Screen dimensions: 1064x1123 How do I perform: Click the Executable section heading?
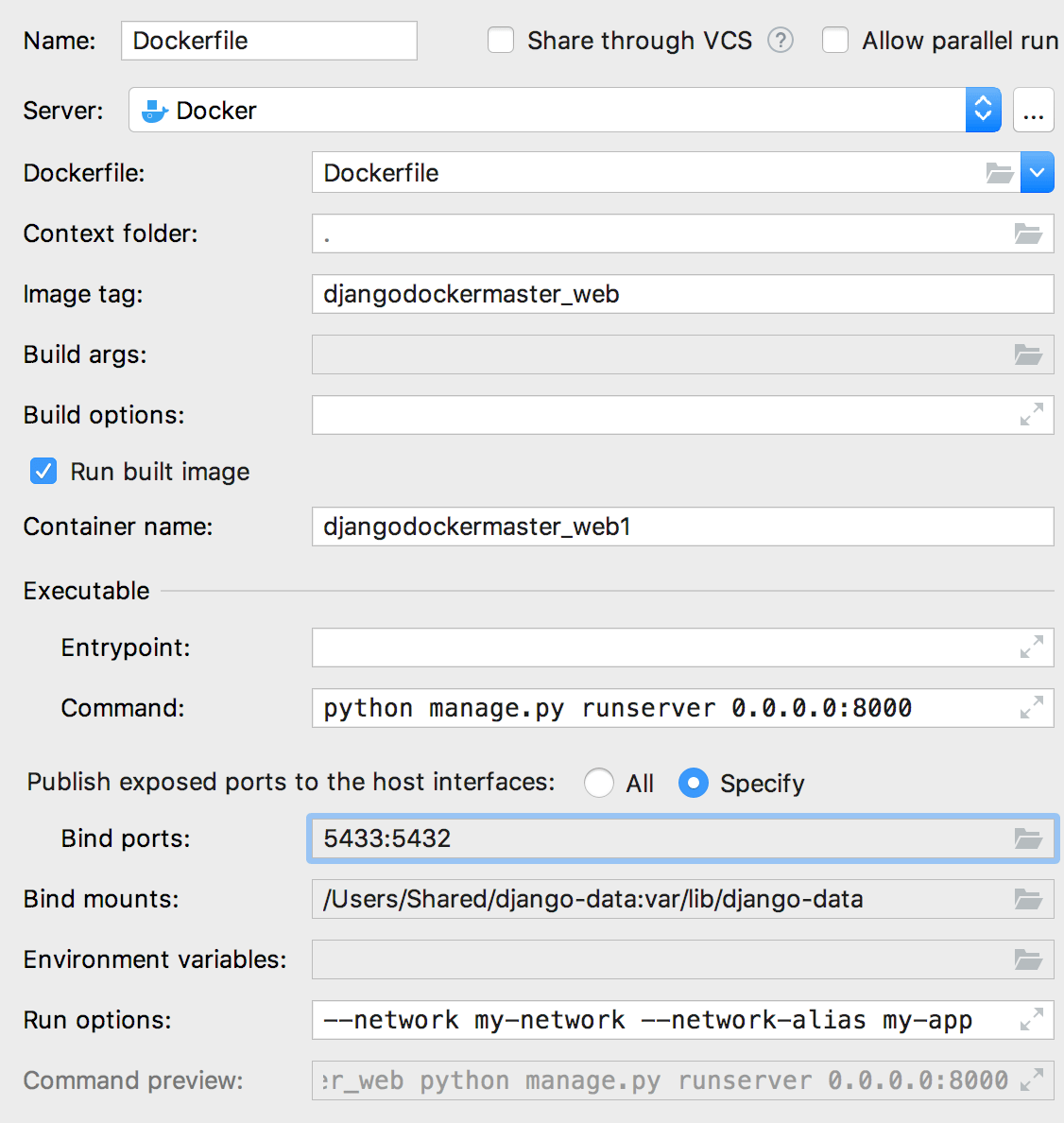click(x=87, y=591)
